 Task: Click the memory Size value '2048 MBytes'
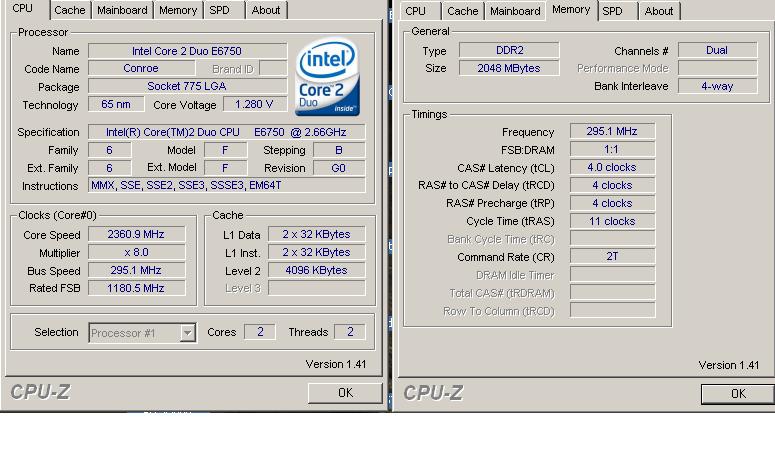[x=510, y=68]
